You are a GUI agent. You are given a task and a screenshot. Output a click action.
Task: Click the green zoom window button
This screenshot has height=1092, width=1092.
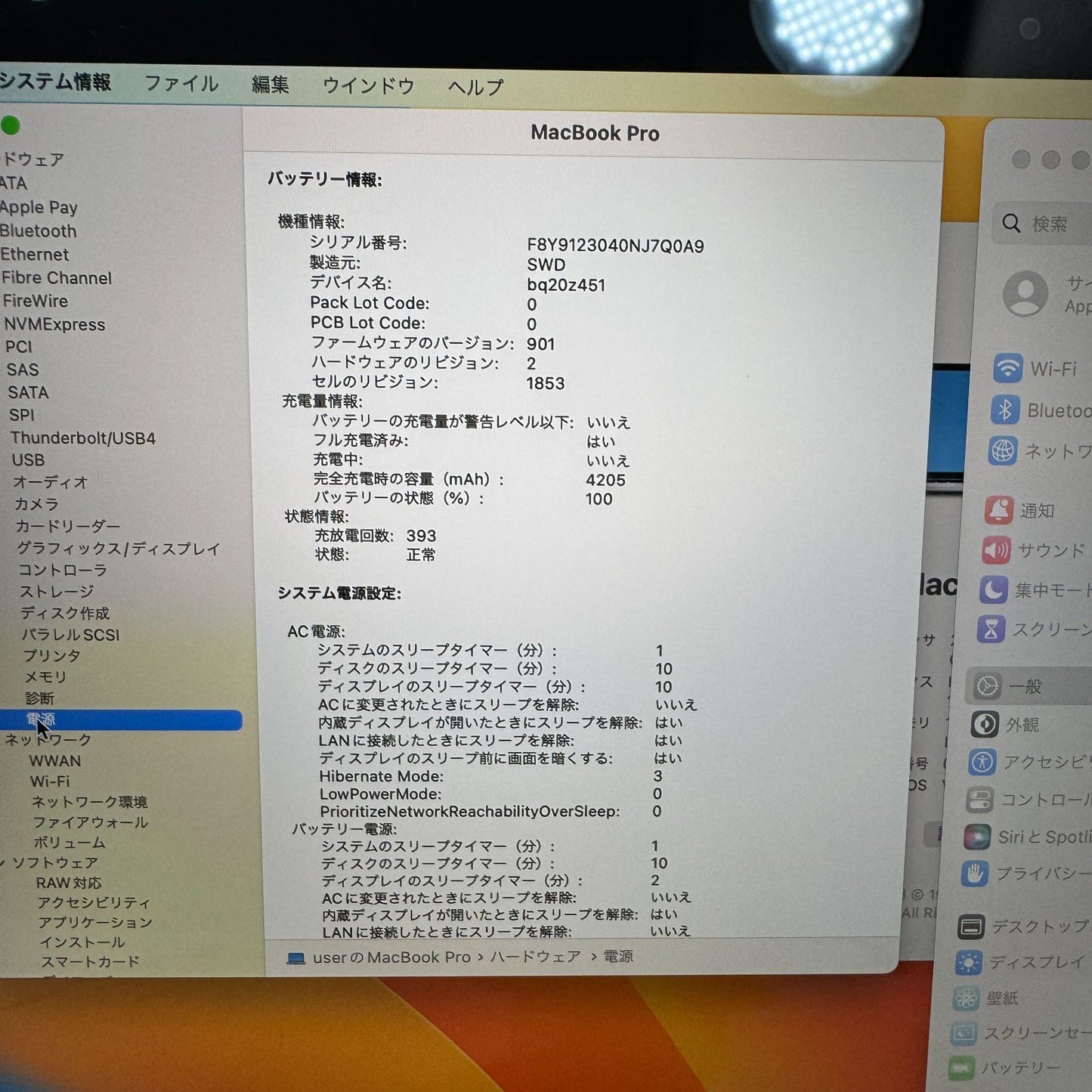coord(11,126)
